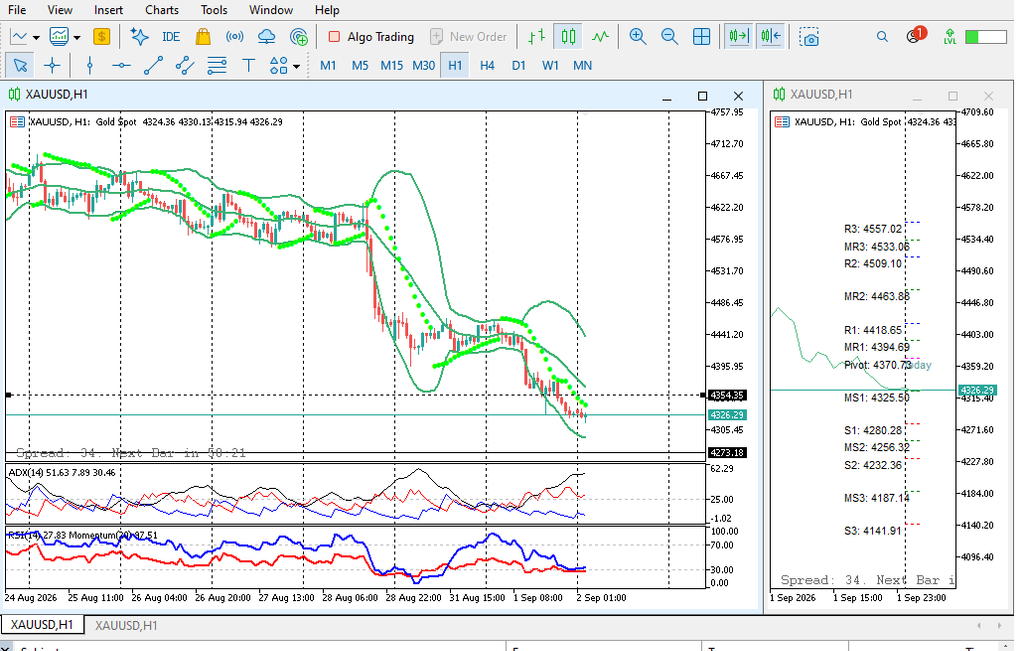Viewport: 1024px width, 651px height.
Task: Open the Insert menu
Action: (x=108, y=10)
